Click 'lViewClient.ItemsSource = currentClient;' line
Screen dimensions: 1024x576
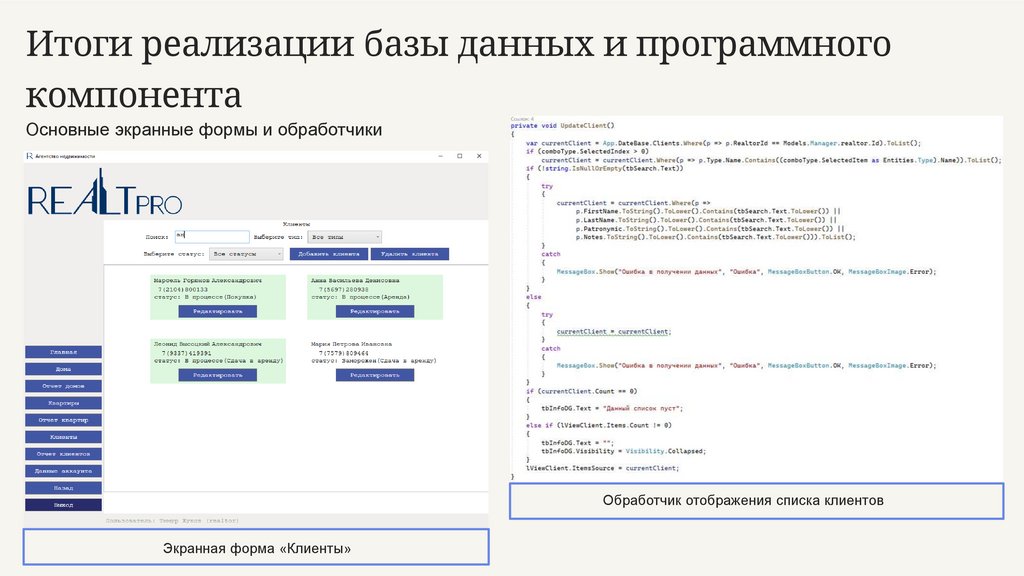602,468
